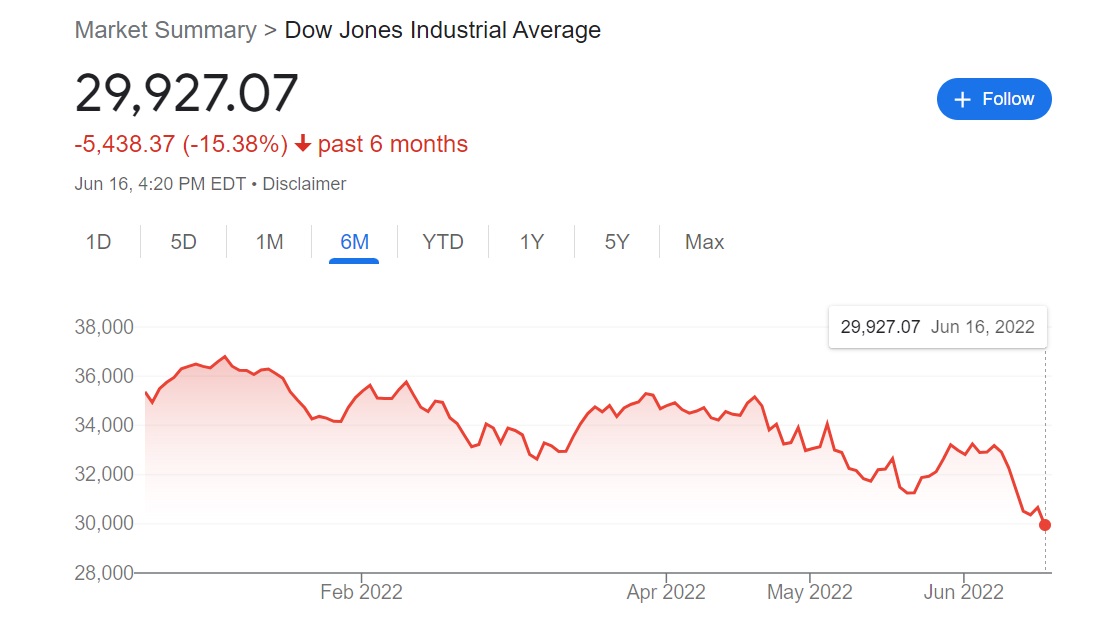Click the red down arrow icon
The width and height of the screenshot is (1101, 621).
[x=303, y=145]
